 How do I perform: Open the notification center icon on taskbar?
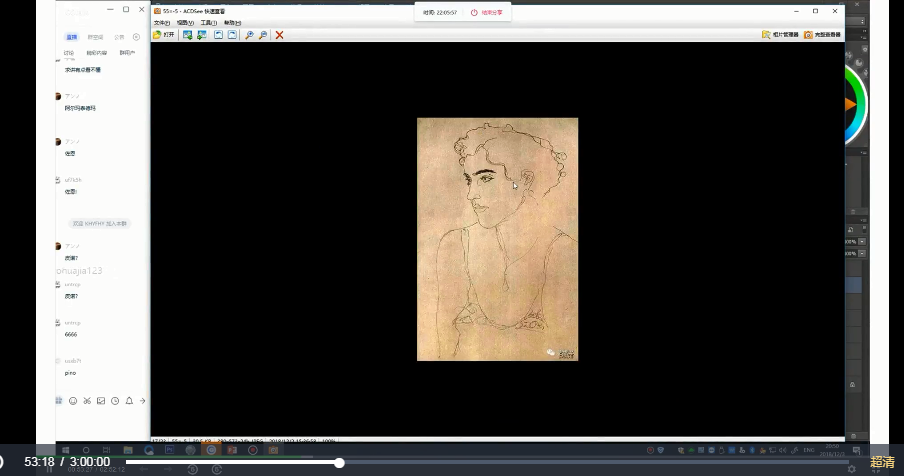pyautogui.click(x=856, y=450)
